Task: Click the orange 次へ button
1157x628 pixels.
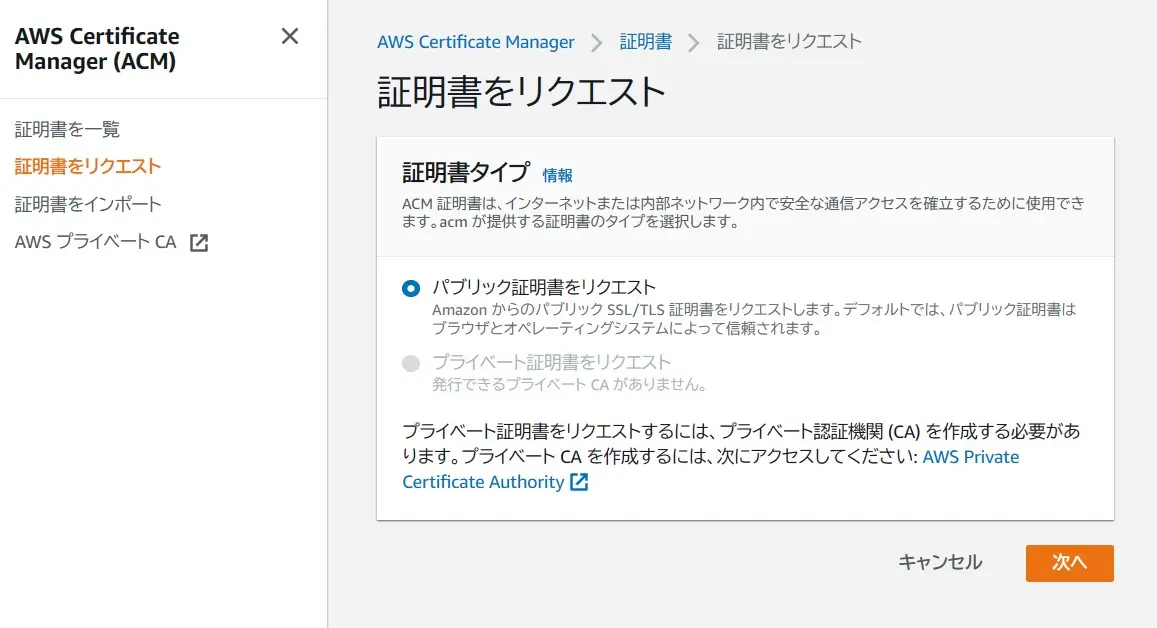Action: click(x=1069, y=563)
